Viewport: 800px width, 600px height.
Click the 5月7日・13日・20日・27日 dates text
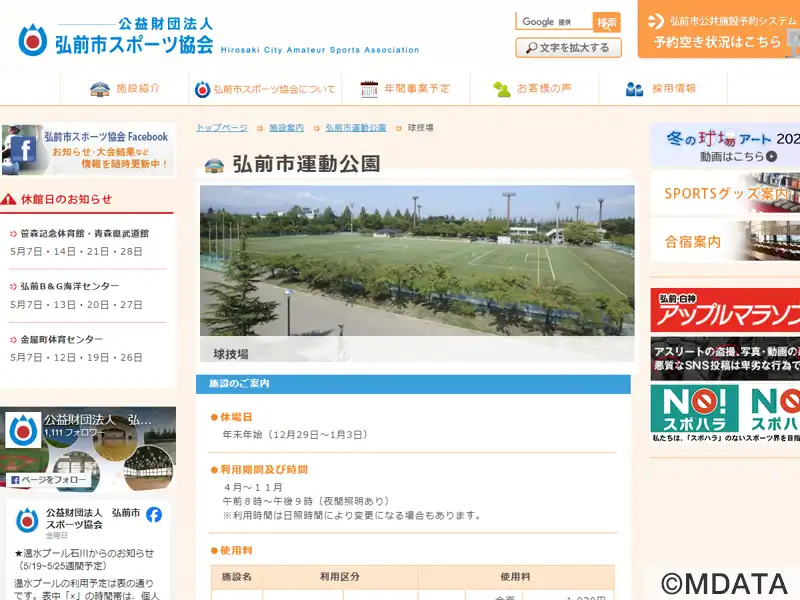77,305
